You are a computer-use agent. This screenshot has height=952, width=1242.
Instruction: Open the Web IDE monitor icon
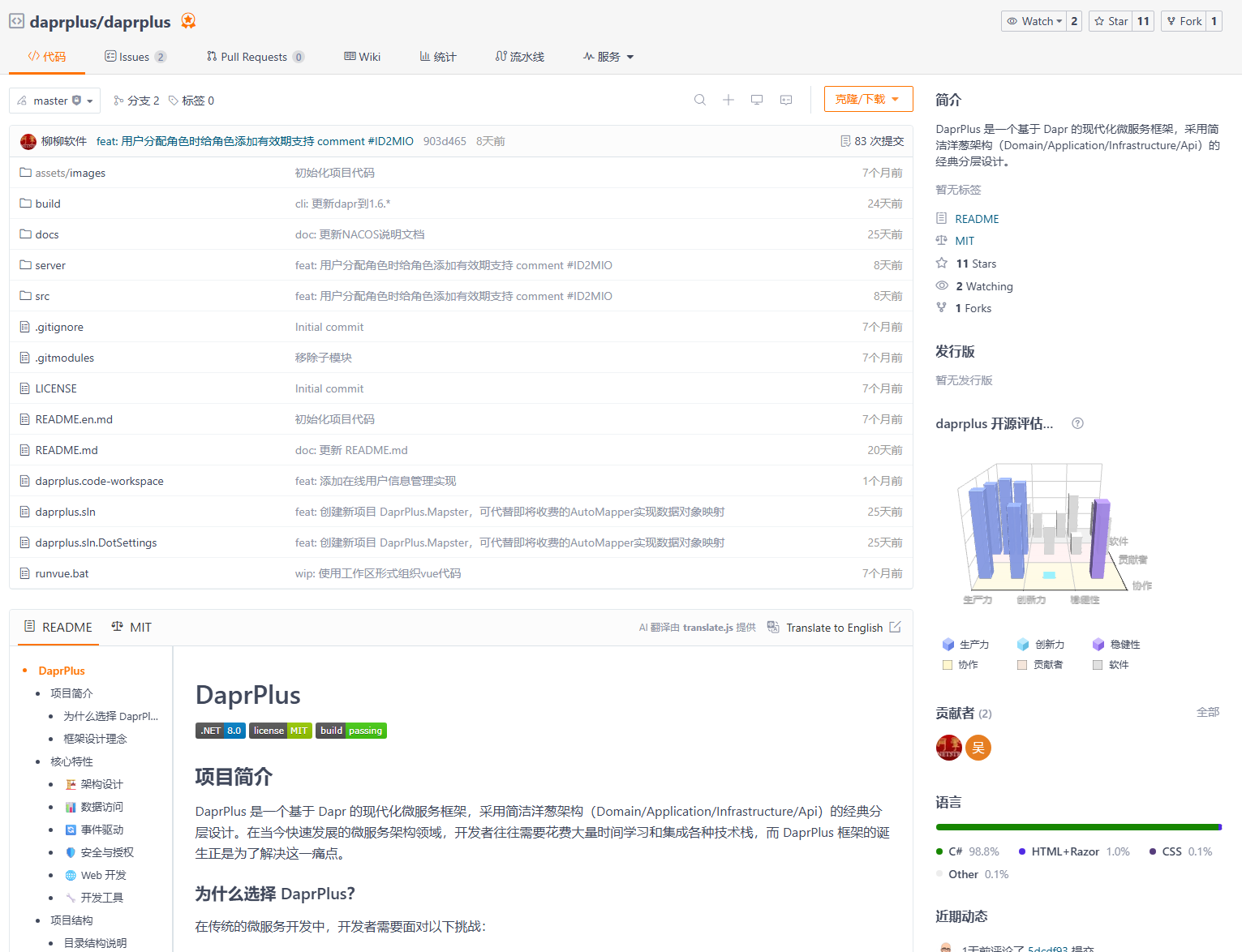point(757,100)
